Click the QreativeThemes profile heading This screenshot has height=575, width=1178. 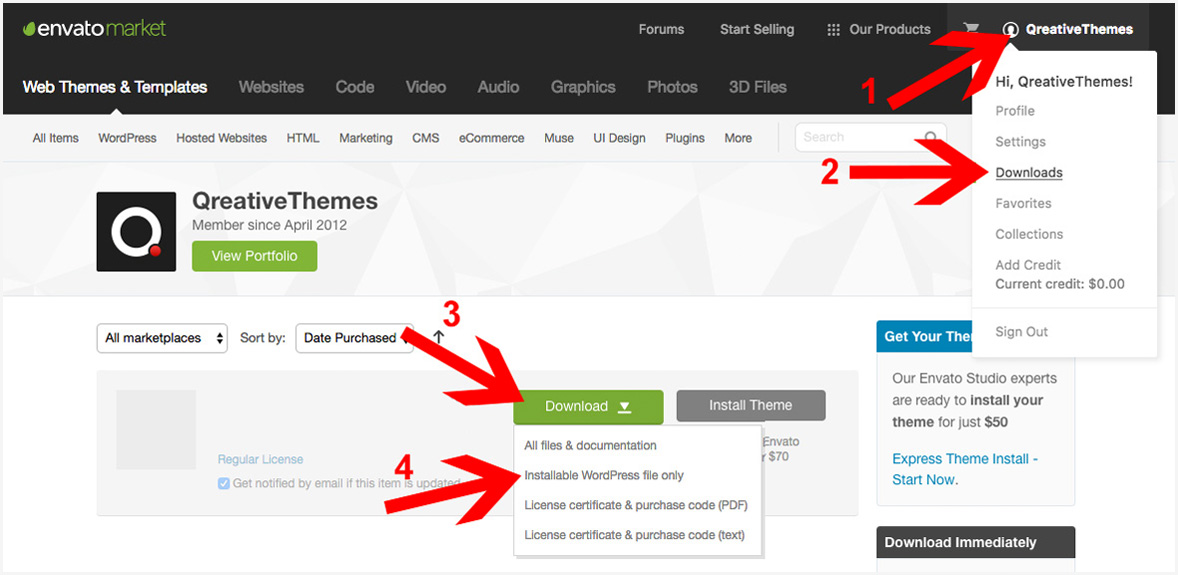(285, 201)
